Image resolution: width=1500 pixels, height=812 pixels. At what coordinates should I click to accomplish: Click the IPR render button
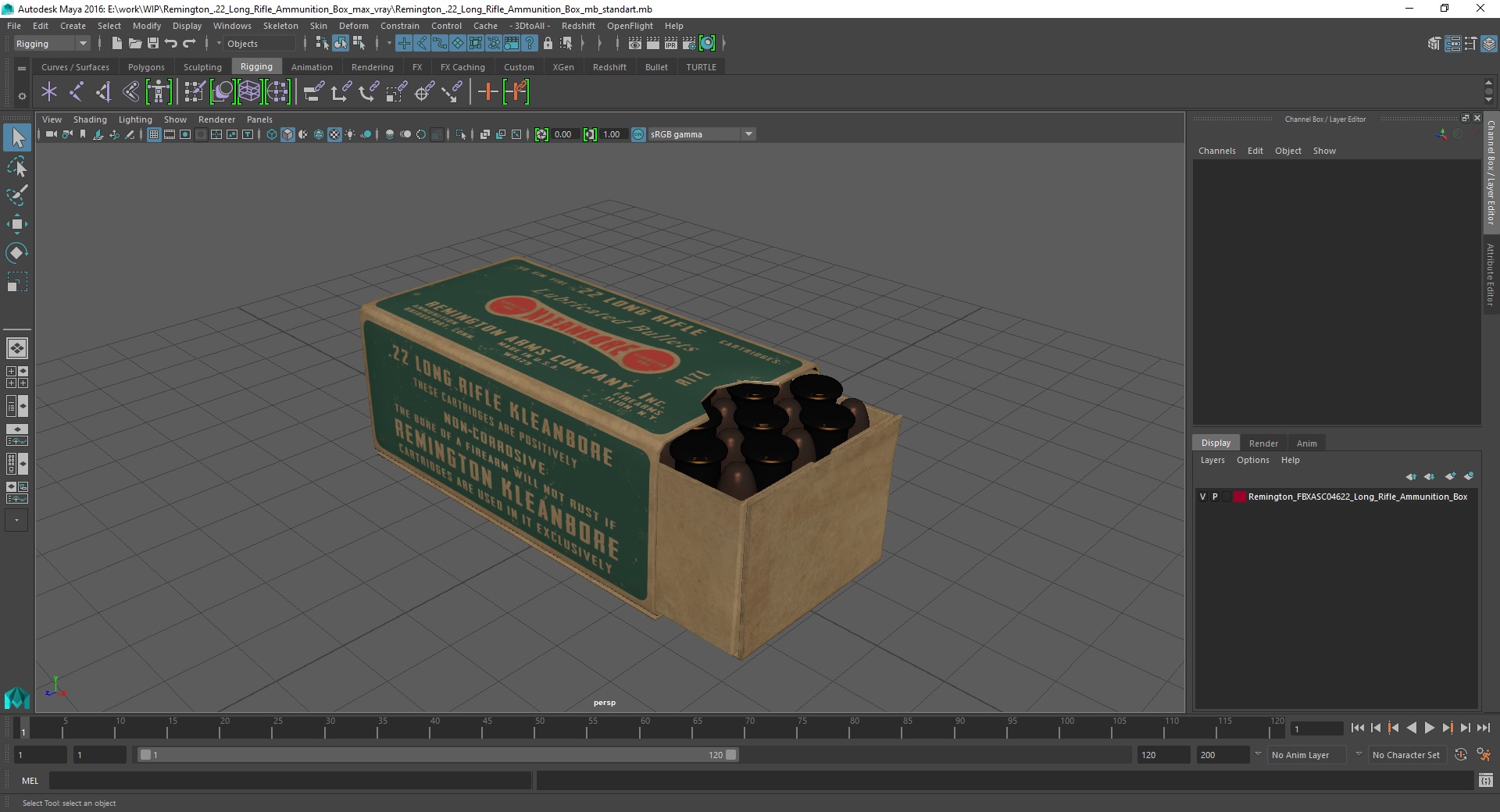[x=671, y=44]
